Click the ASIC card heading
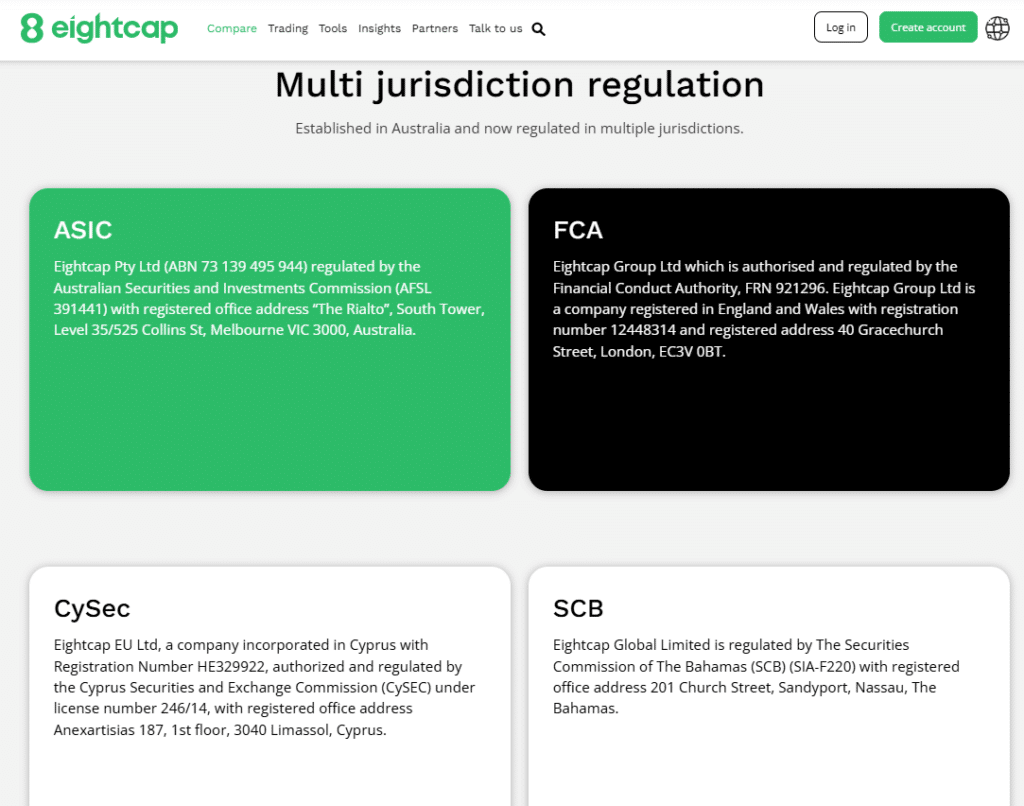Image resolution: width=1024 pixels, height=806 pixels. pyautogui.click(x=83, y=230)
